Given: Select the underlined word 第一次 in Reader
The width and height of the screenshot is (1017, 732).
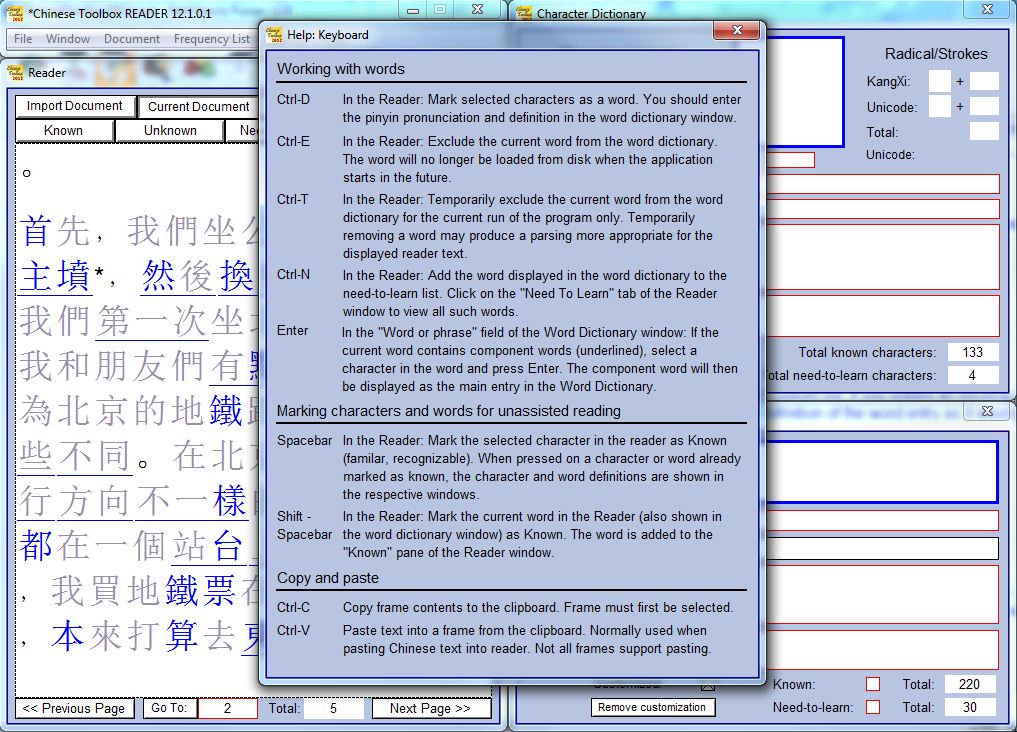Looking at the screenshot, I should [x=152, y=322].
